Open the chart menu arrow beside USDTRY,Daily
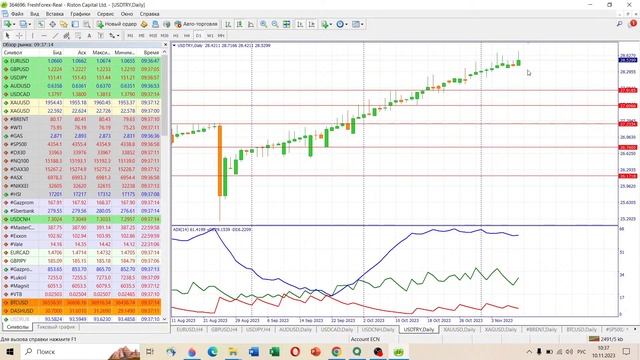Screen dimensions: 640x360 pyautogui.click(x=174, y=45)
